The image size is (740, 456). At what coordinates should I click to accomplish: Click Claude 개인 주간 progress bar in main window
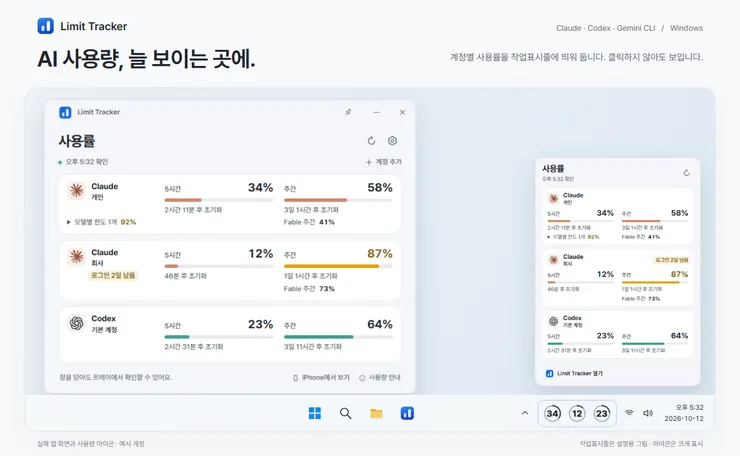coord(338,200)
